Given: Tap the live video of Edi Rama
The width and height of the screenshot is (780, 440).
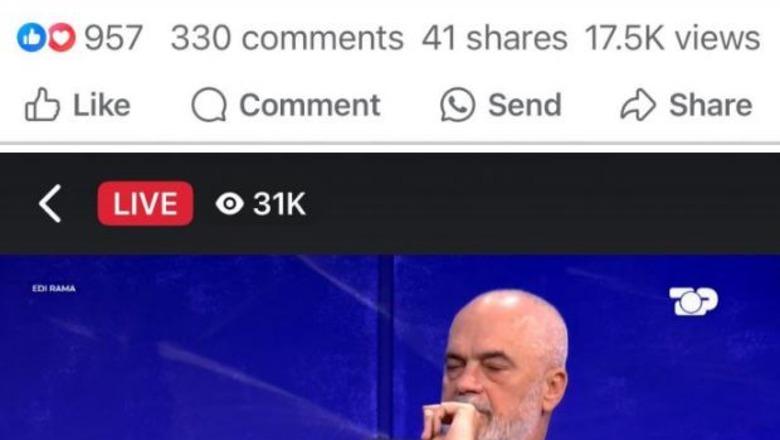Looking at the screenshot, I should 390,347.
